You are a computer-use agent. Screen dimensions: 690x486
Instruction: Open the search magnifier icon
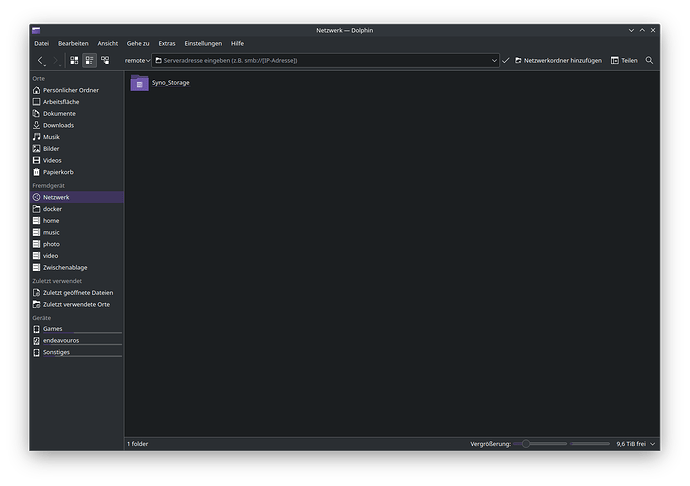pyautogui.click(x=649, y=60)
